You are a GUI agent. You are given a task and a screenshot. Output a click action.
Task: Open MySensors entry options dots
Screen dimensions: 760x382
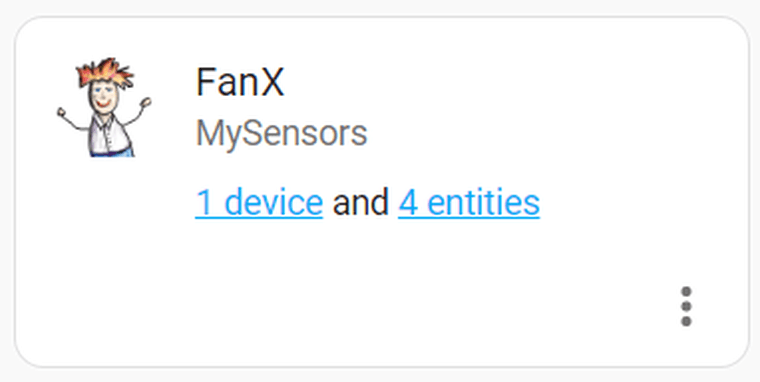click(x=686, y=306)
